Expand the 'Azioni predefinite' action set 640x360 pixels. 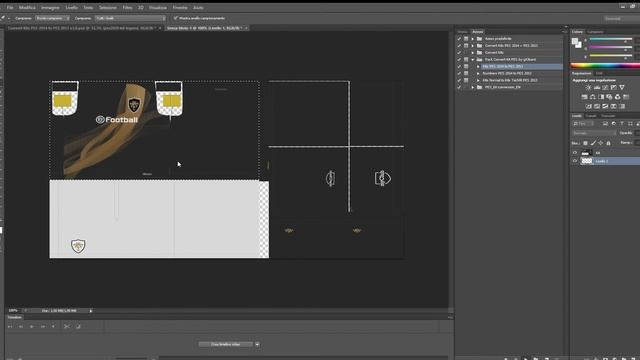(473, 39)
